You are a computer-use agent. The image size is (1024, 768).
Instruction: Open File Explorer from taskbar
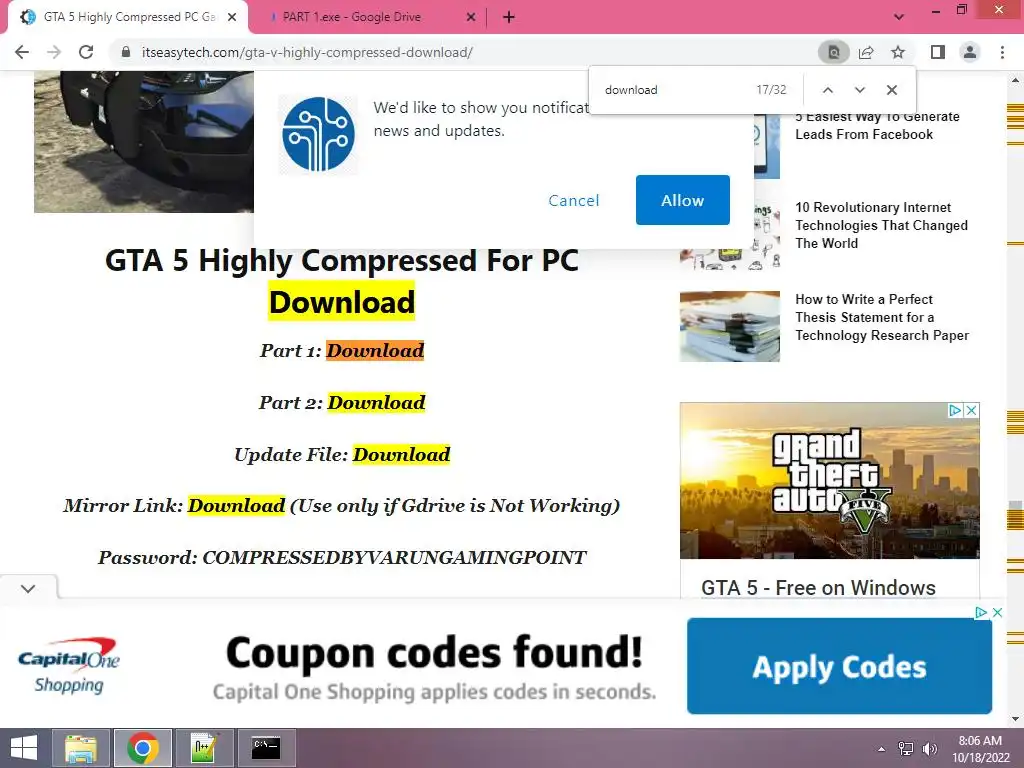click(x=82, y=748)
